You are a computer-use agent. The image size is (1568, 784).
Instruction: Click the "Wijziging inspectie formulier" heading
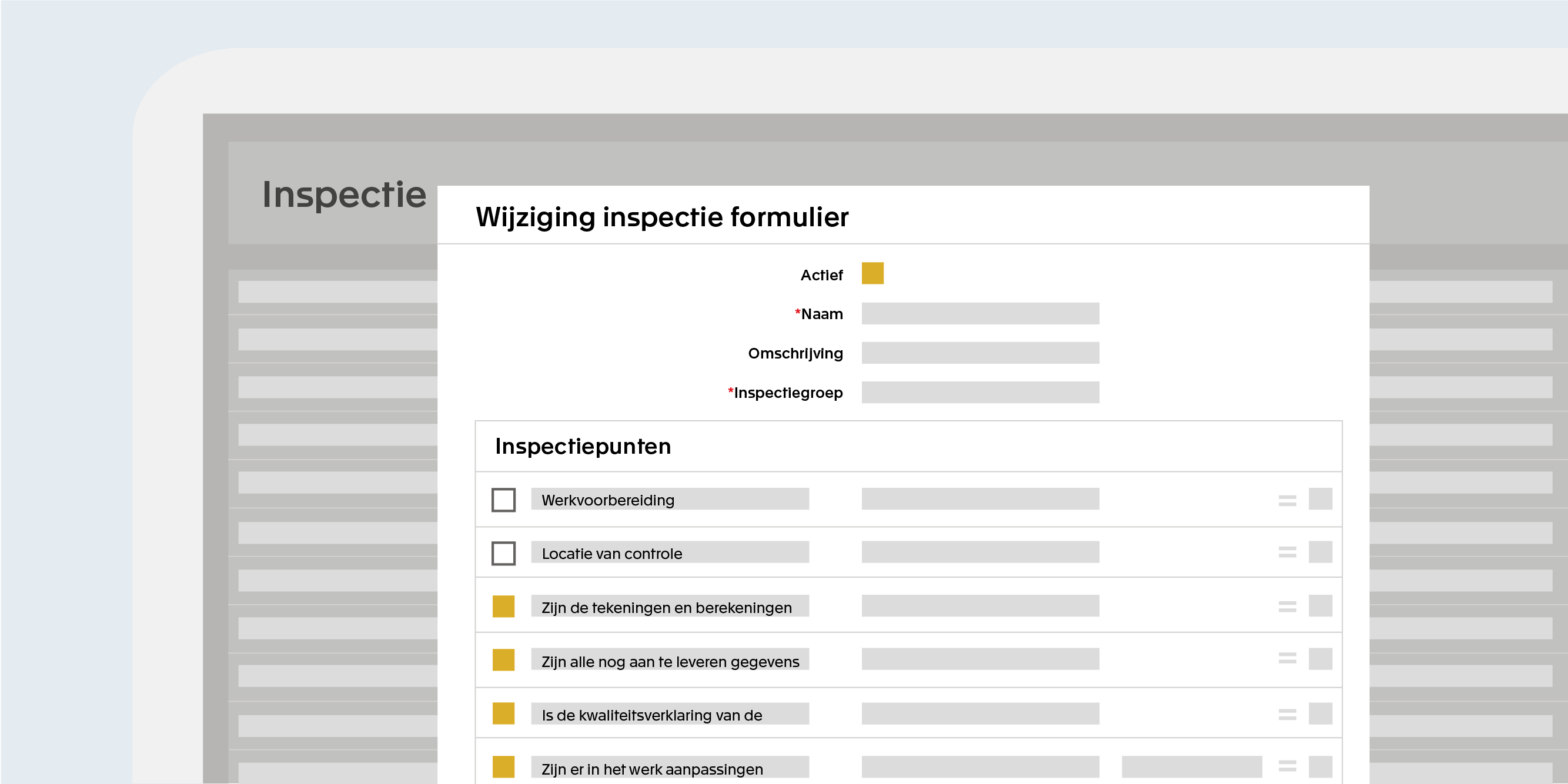[661, 217]
